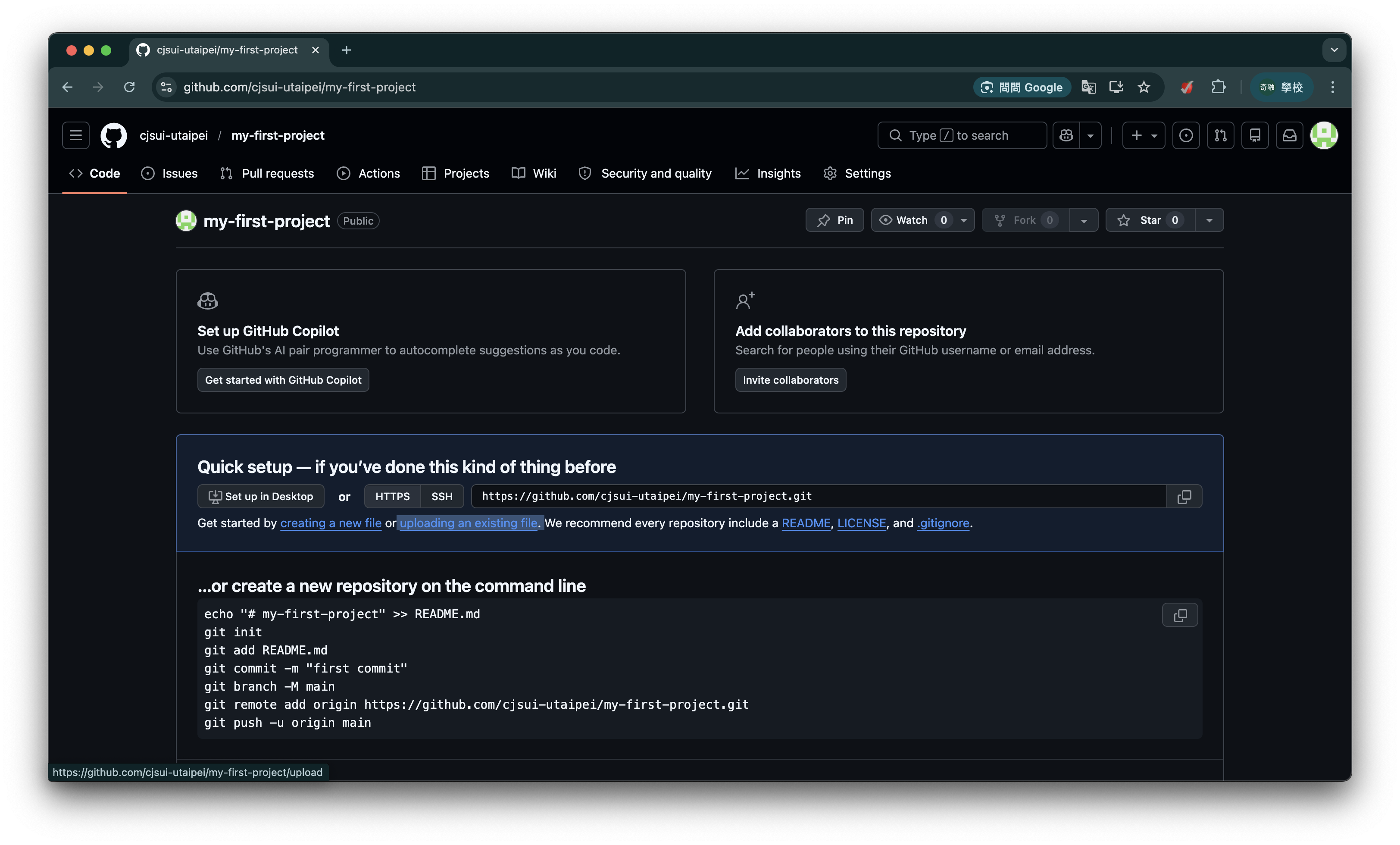The image size is (1400, 845).
Task: Open the Insights tab
Action: pyautogui.click(x=768, y=173)
